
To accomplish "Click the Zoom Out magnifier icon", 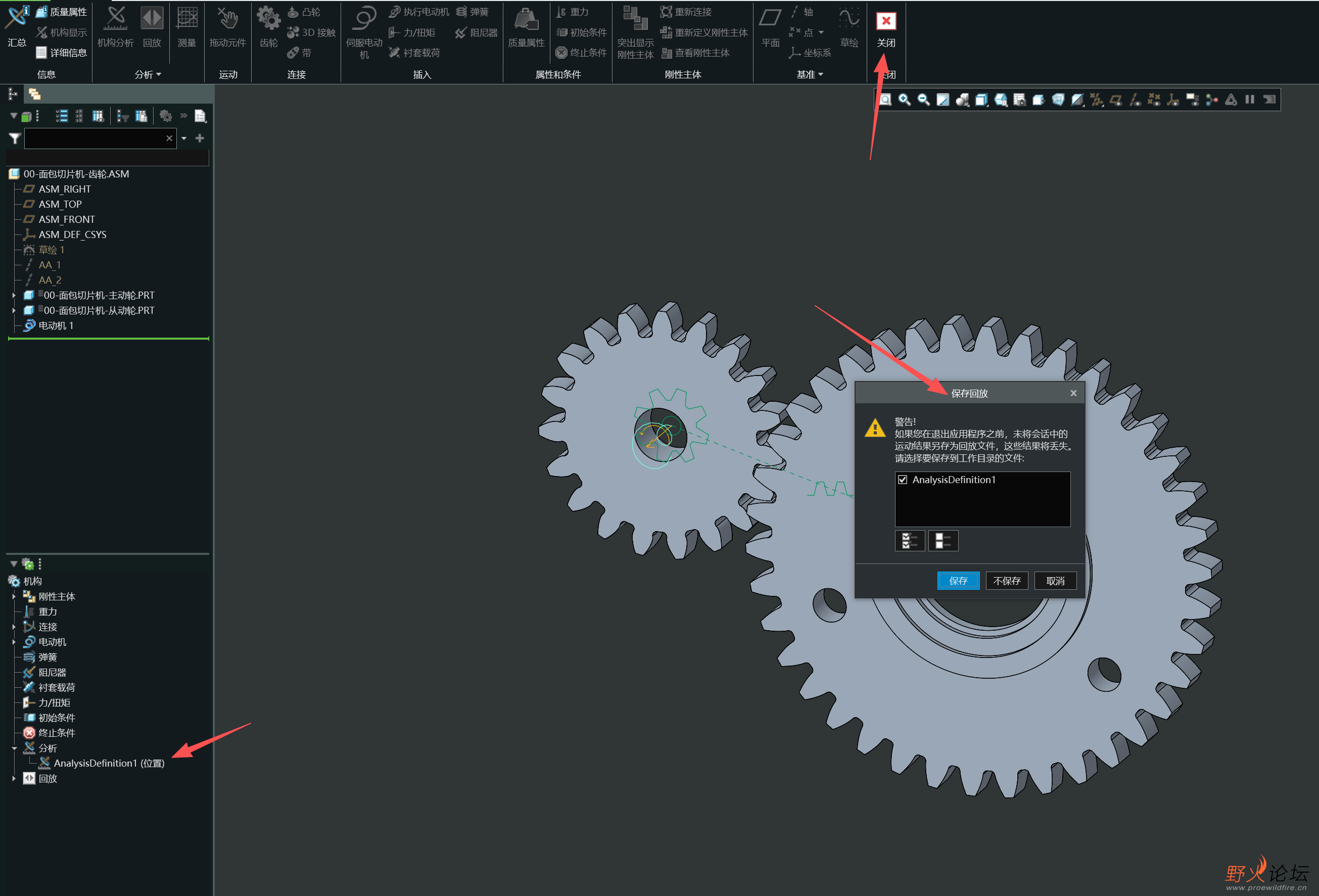I will (923, 100).
